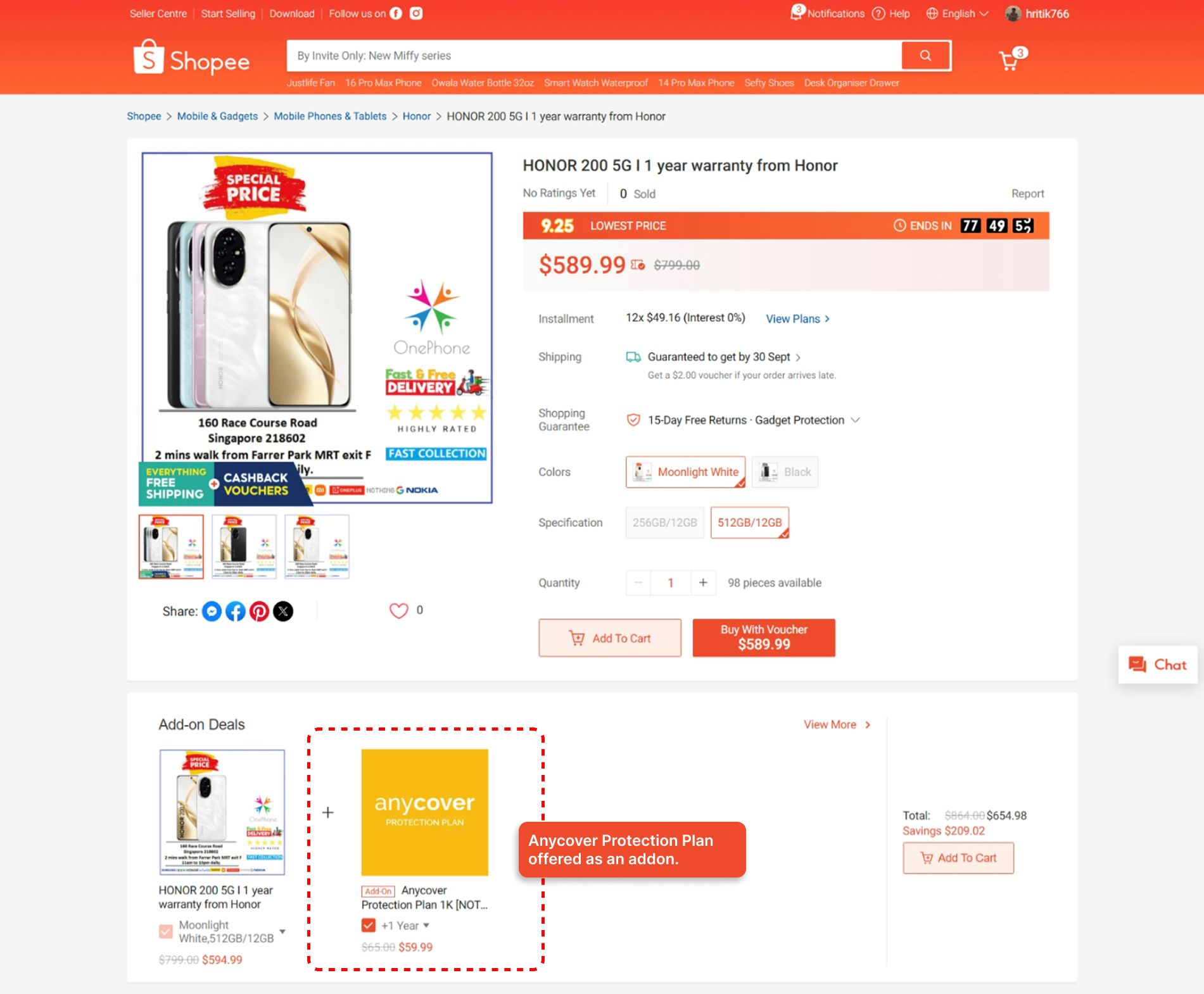Expand the English language dropdown
Viewport: 1204px width, 994px height.
coord(956,13)
